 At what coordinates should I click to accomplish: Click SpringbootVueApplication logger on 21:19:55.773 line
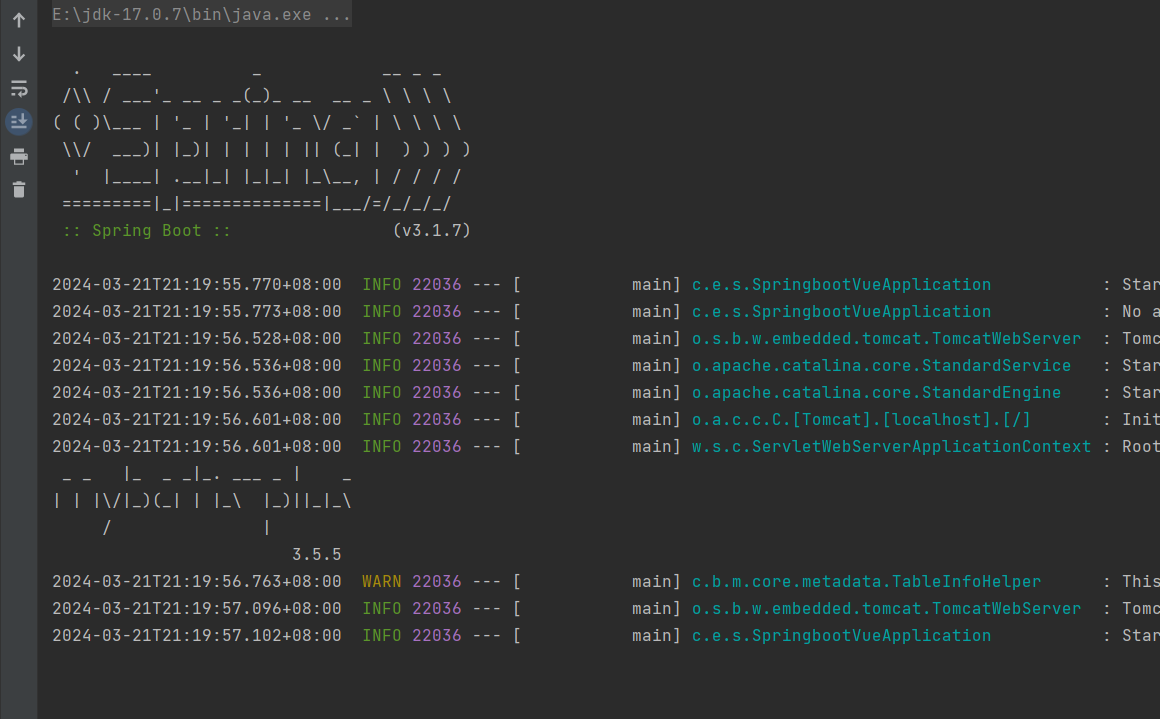841,311
